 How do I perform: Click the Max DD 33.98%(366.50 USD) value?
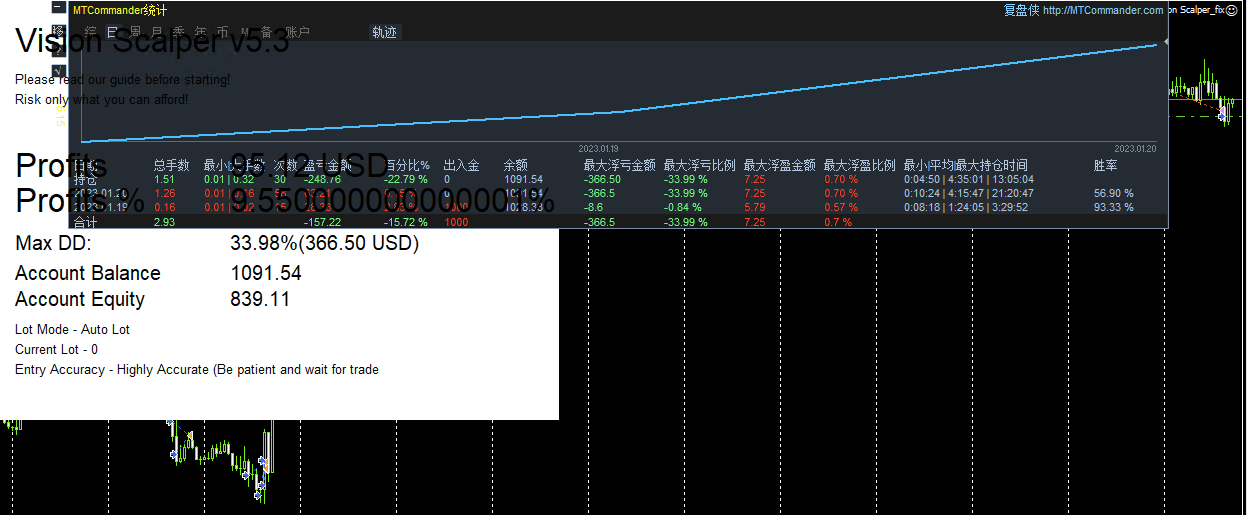[x=324, y=243]
